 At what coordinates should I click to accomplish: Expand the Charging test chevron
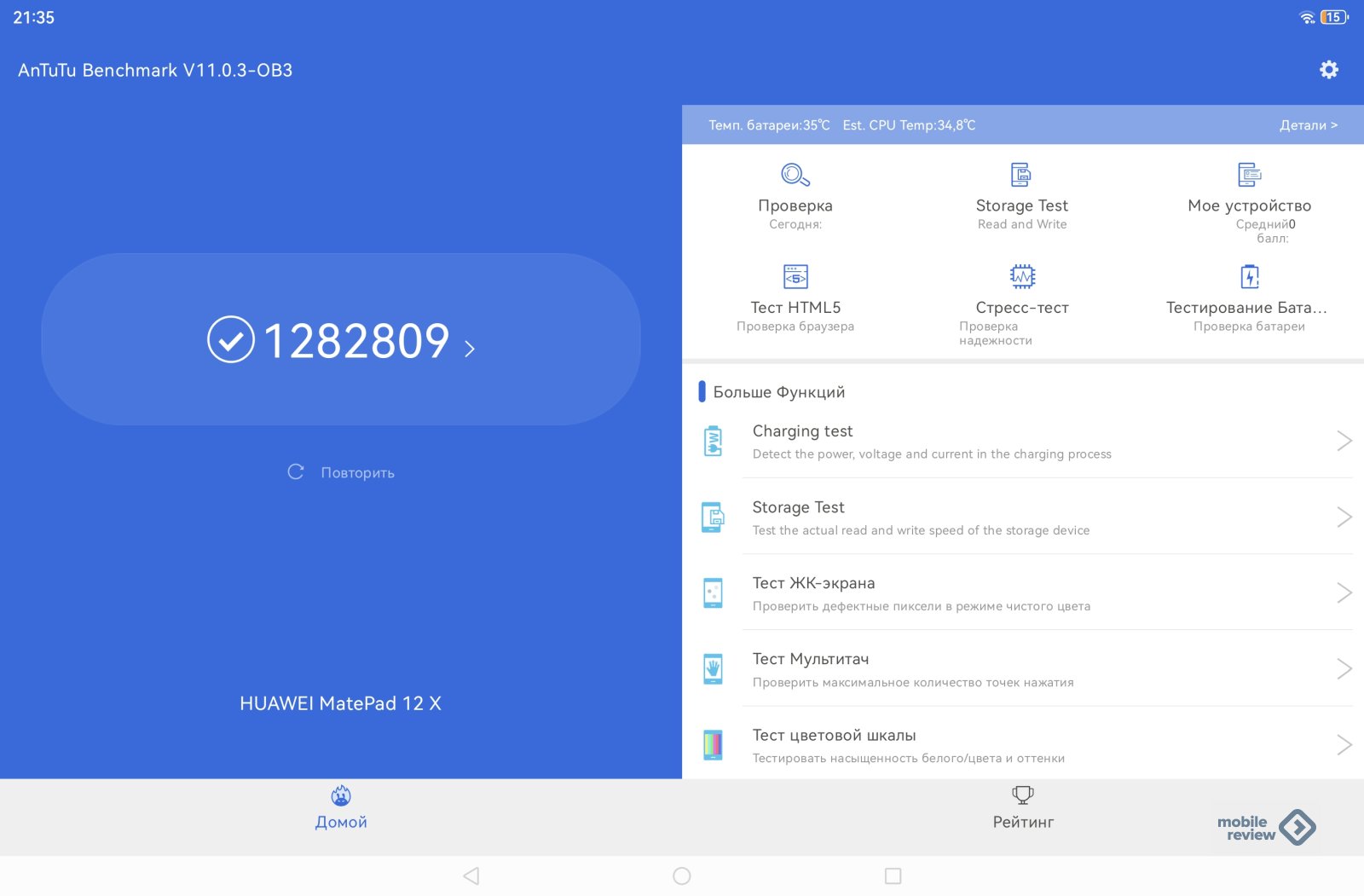coord(1344,441)
